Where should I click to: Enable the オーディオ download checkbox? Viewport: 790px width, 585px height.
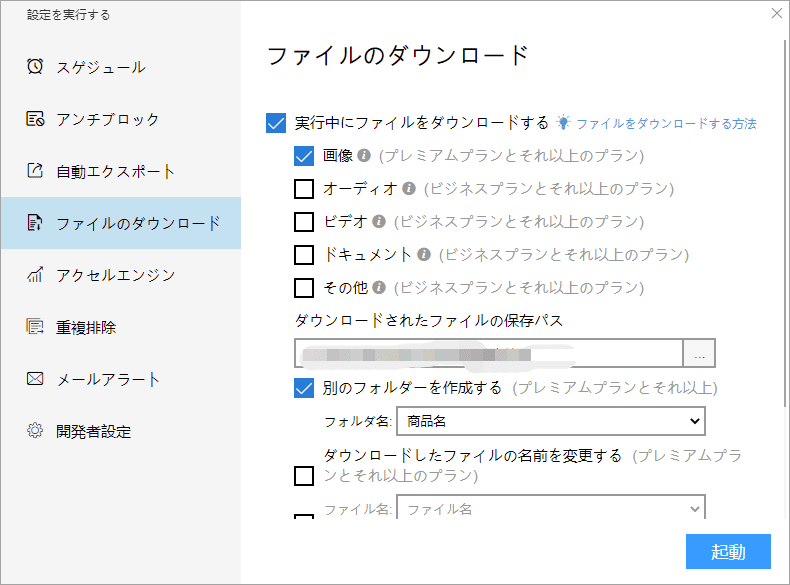[x=304, y=189]
